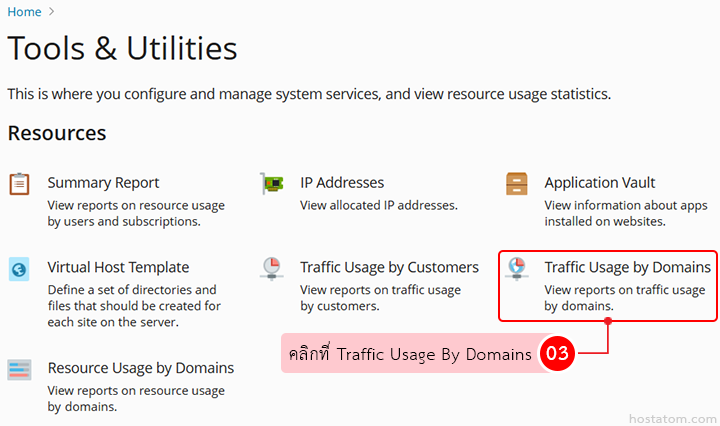This screenshot has height=426, width=720.
Task: Click the Traffic Usage by Customers icon
Action: [271, 269]
